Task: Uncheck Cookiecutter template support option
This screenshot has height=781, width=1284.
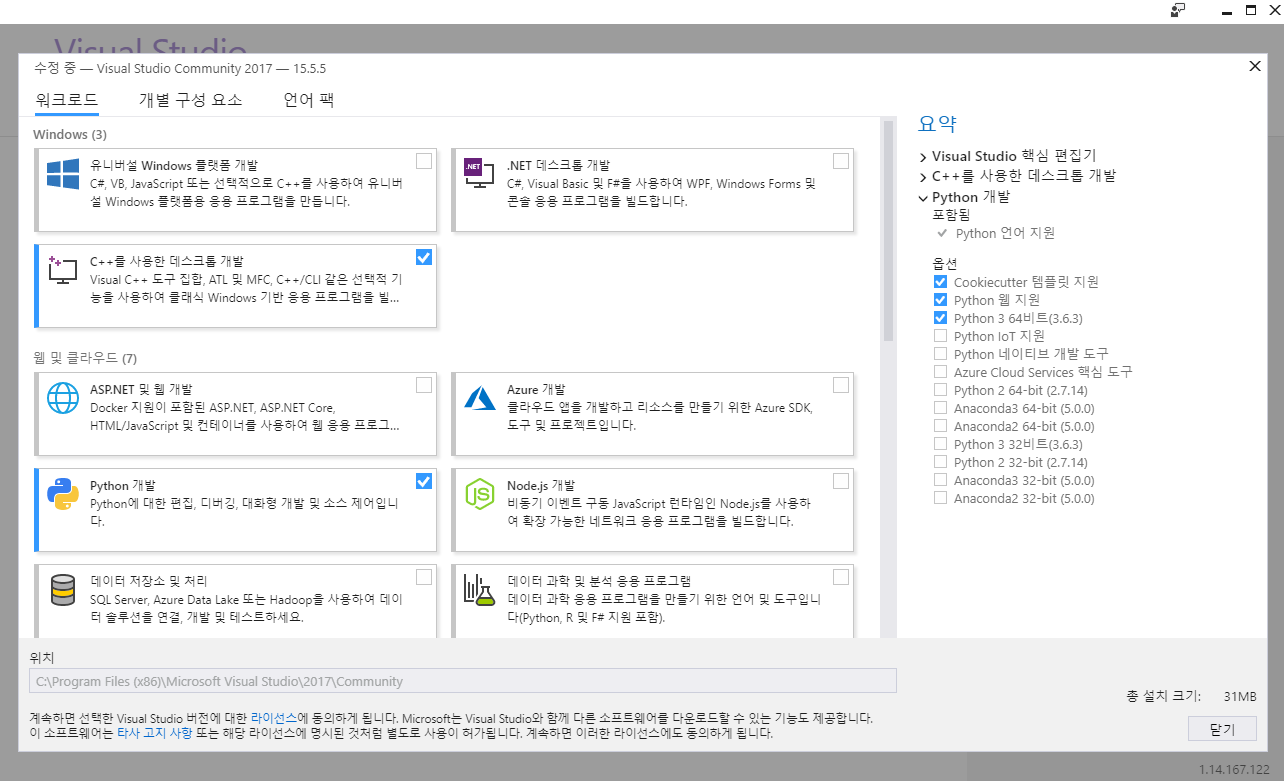Action: (940, 282)
